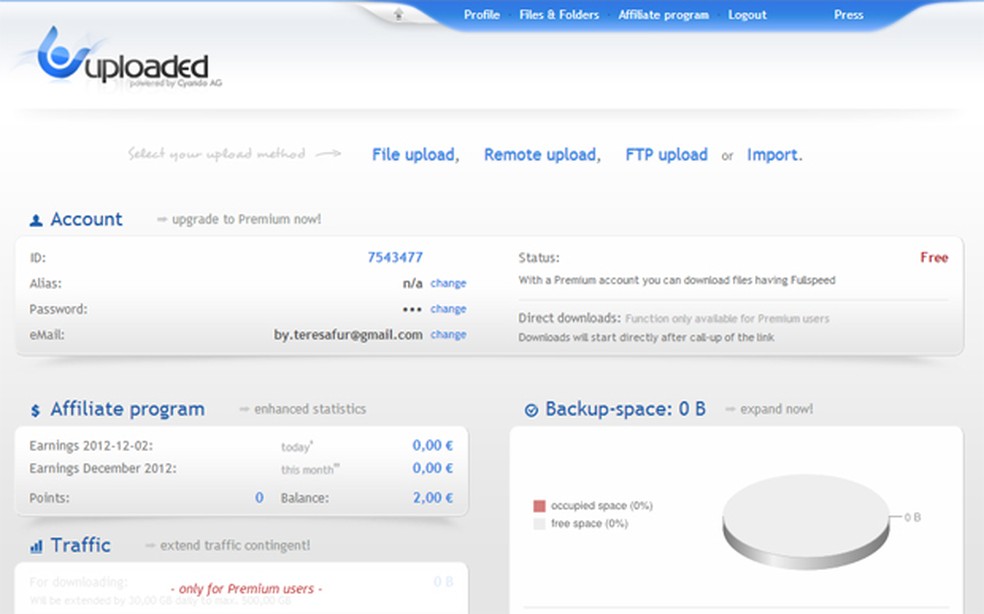Viewport: 984px width, 614px height.
Task: Open the Profile menu item
Action: [482, 15]
